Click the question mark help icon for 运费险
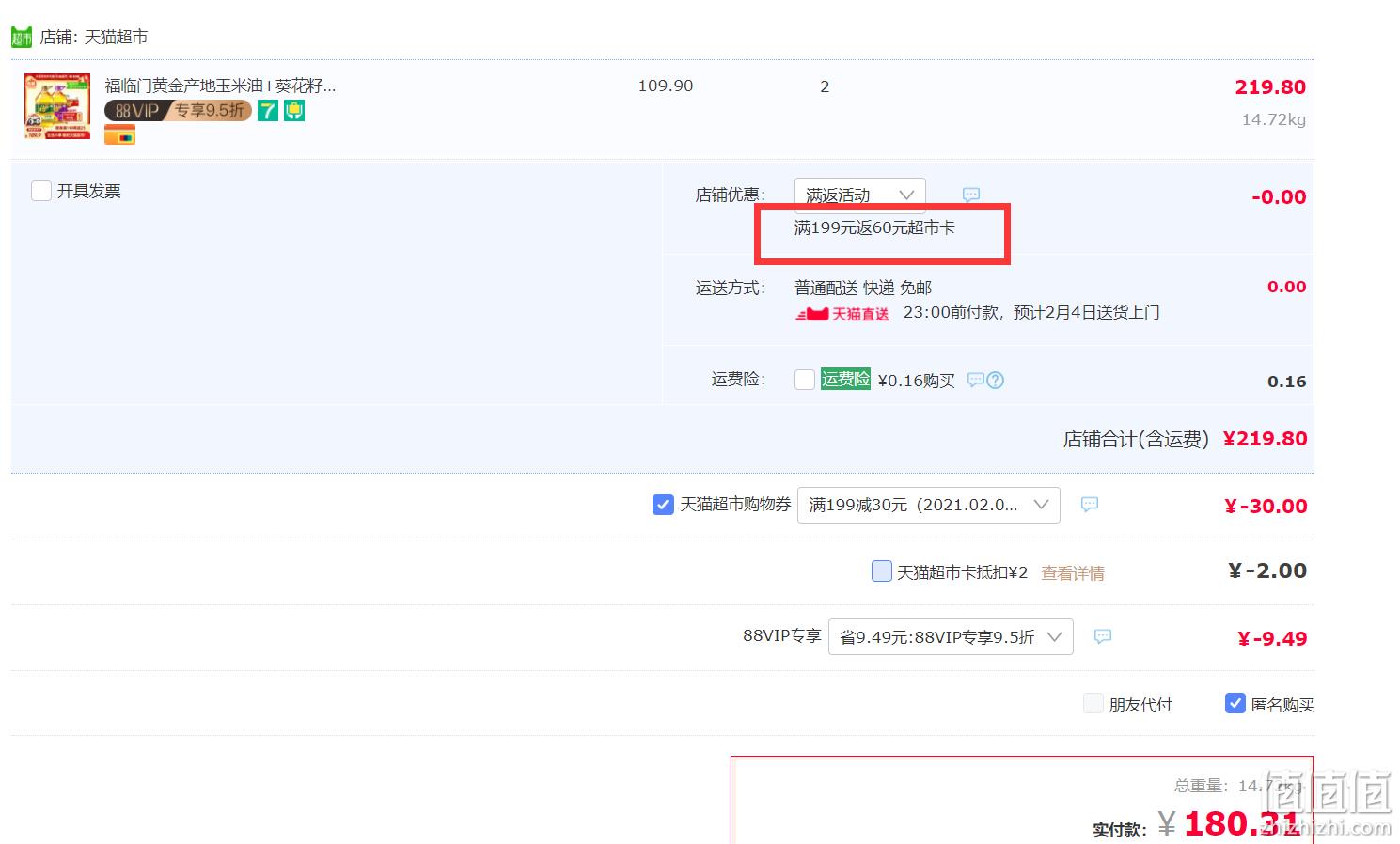Screen dimensions: 1400x844 tap(996, 380)
